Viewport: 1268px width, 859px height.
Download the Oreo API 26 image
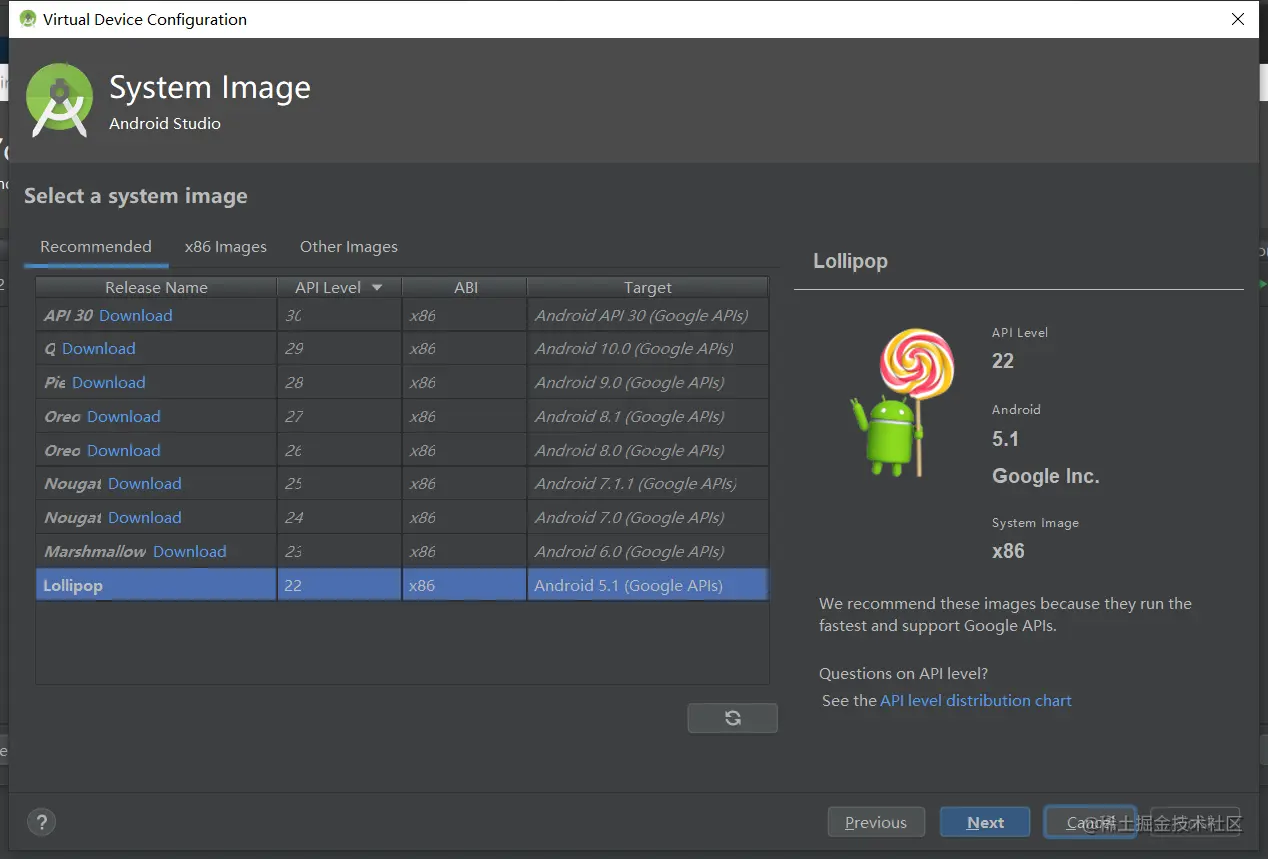coord(124,450)
